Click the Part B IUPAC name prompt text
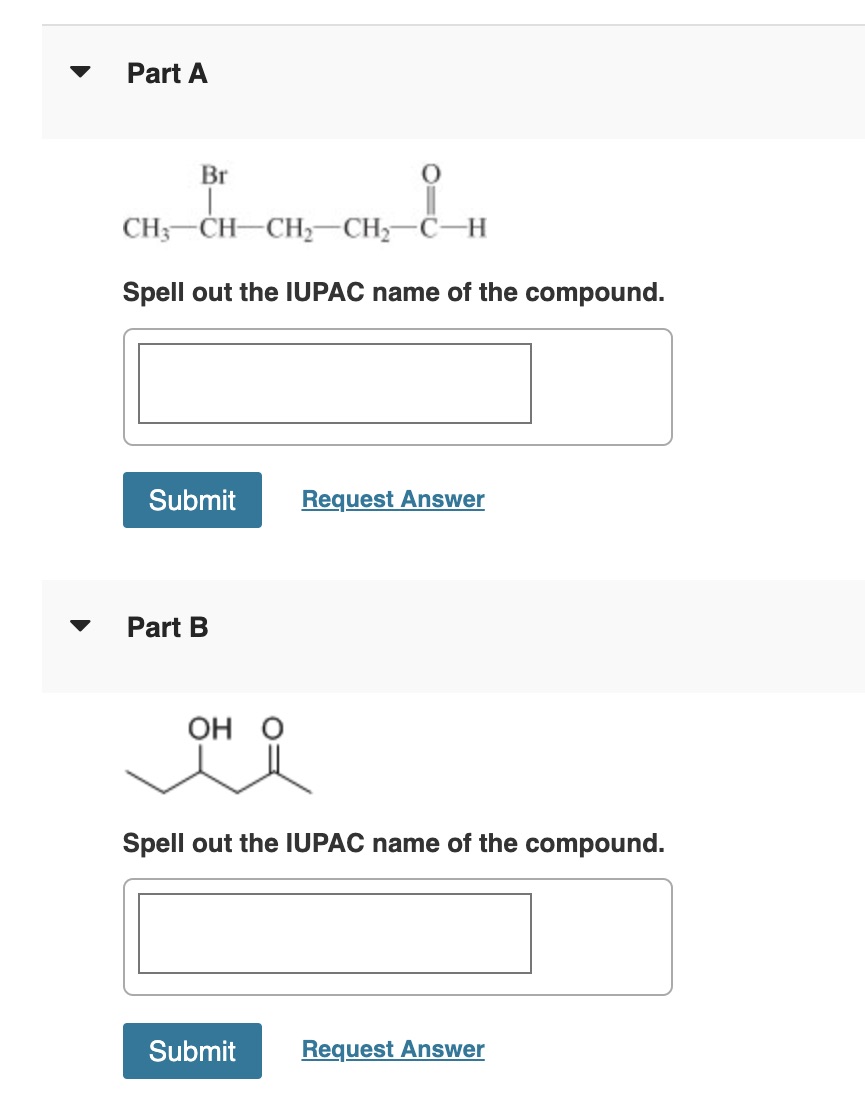 395,843
